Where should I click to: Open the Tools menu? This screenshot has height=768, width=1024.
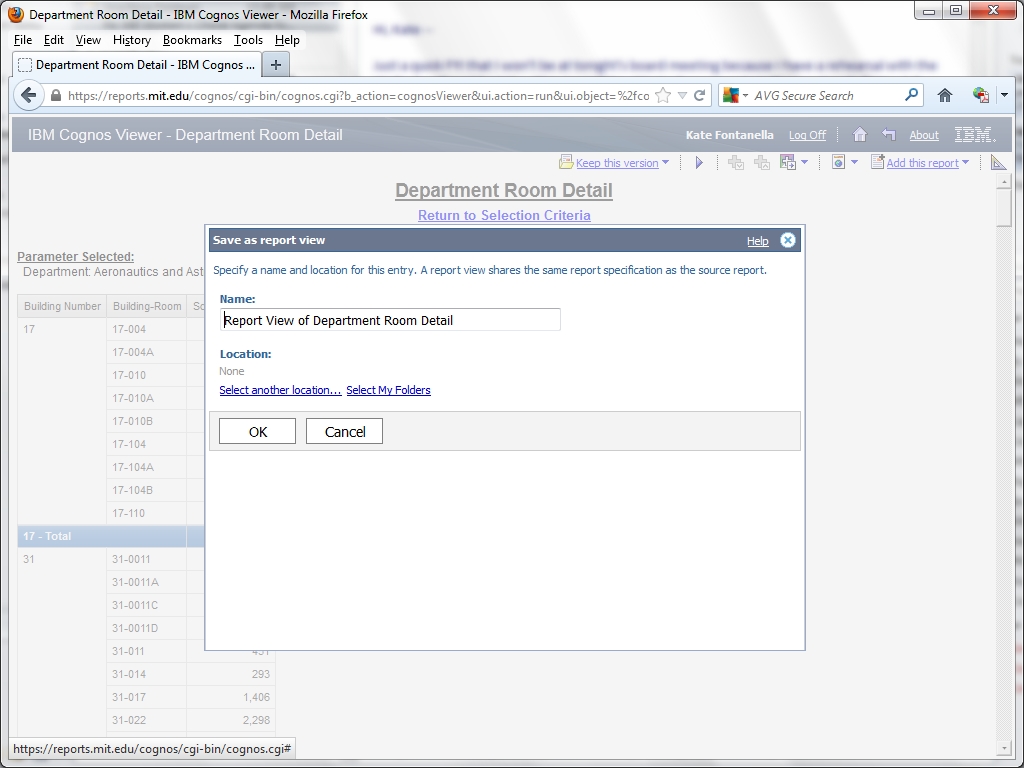[248, 40]
